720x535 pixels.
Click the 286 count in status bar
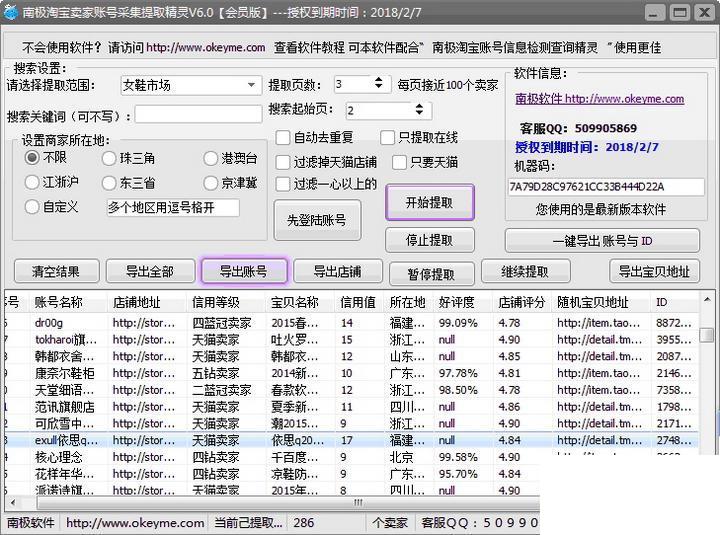pos(304,523)
